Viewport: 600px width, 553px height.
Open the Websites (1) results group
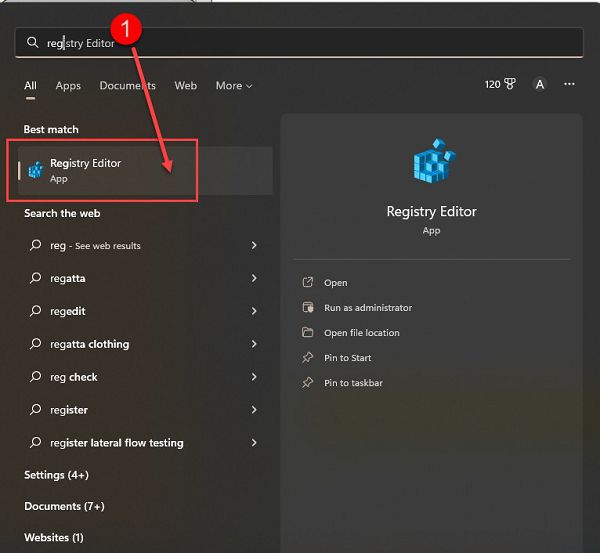tap(54, 537)
